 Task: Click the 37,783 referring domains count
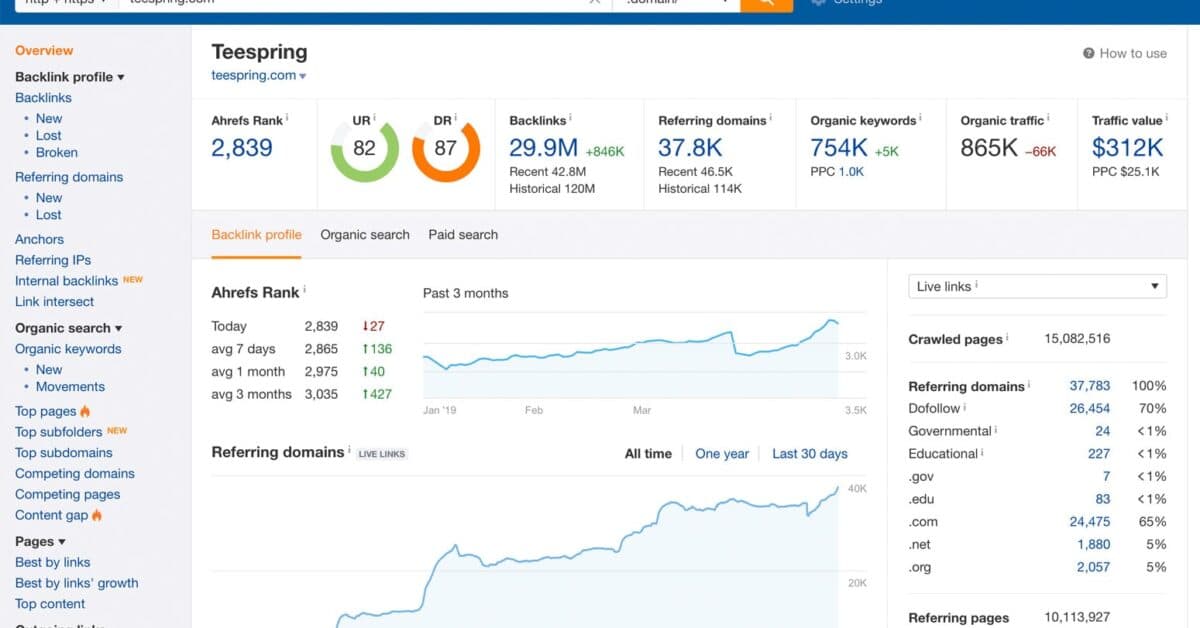click(x=1089, y=386)
